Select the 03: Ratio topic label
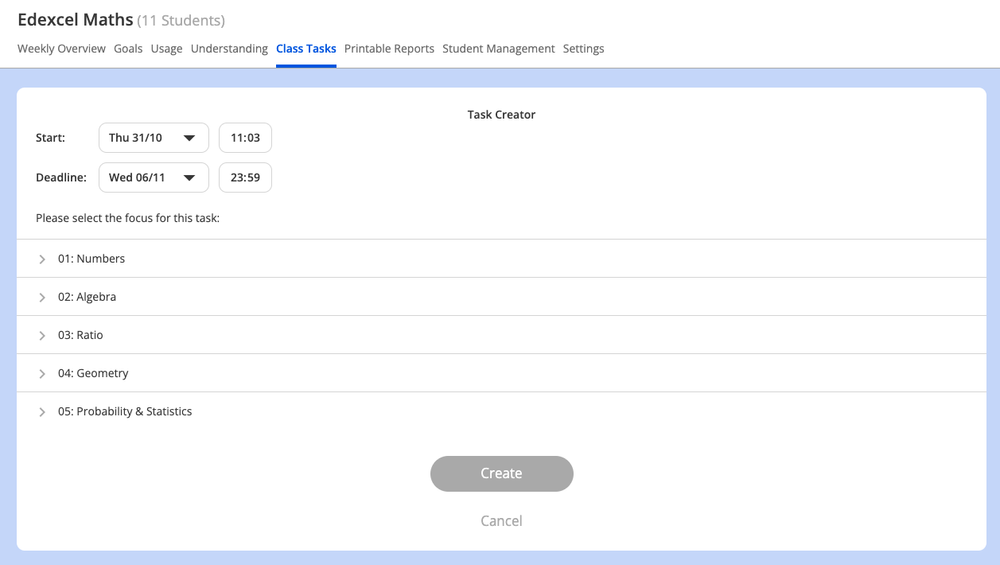 point(80,335)
